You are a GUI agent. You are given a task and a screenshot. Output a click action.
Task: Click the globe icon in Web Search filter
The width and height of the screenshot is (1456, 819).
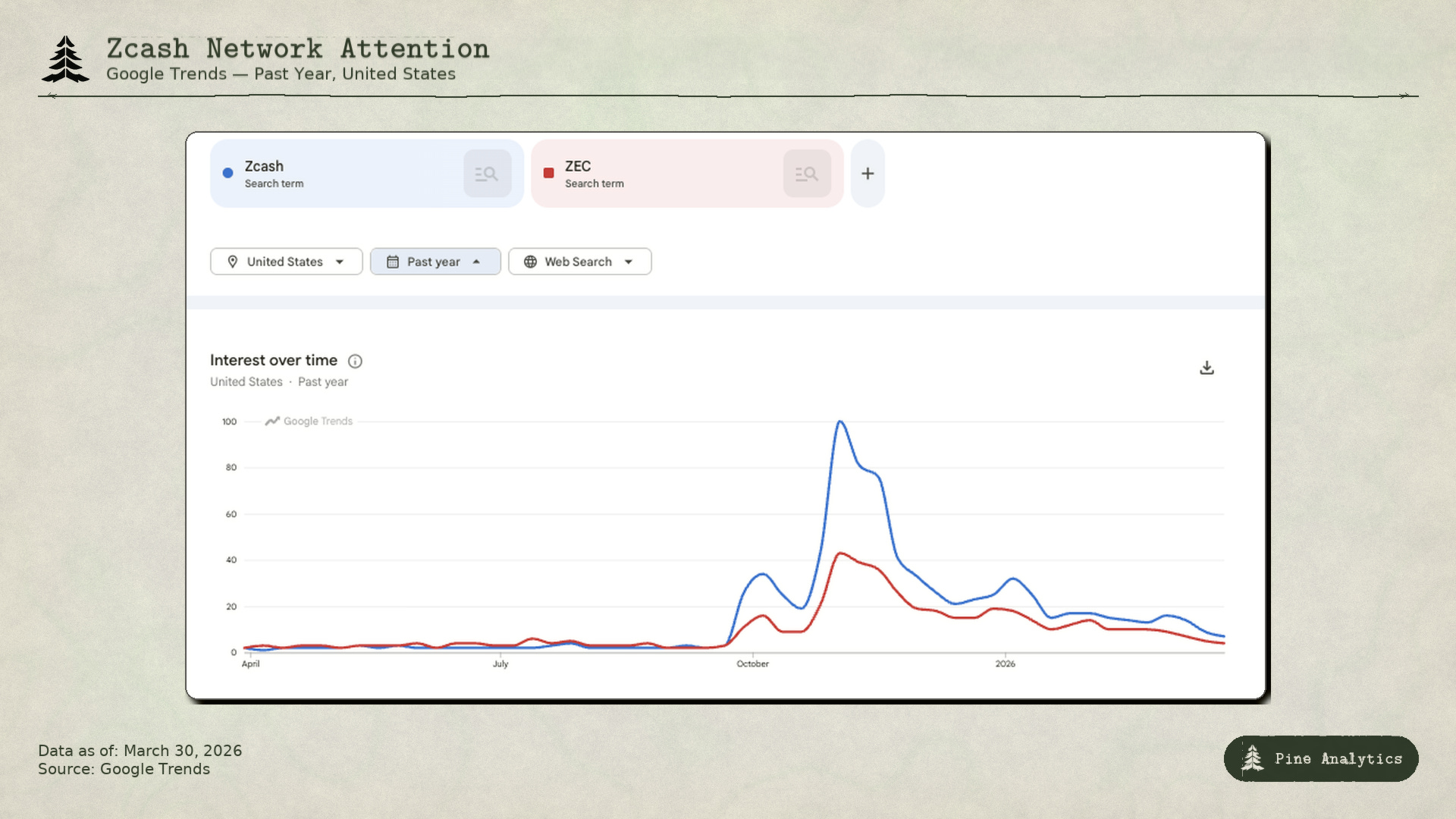coord(530,262)
